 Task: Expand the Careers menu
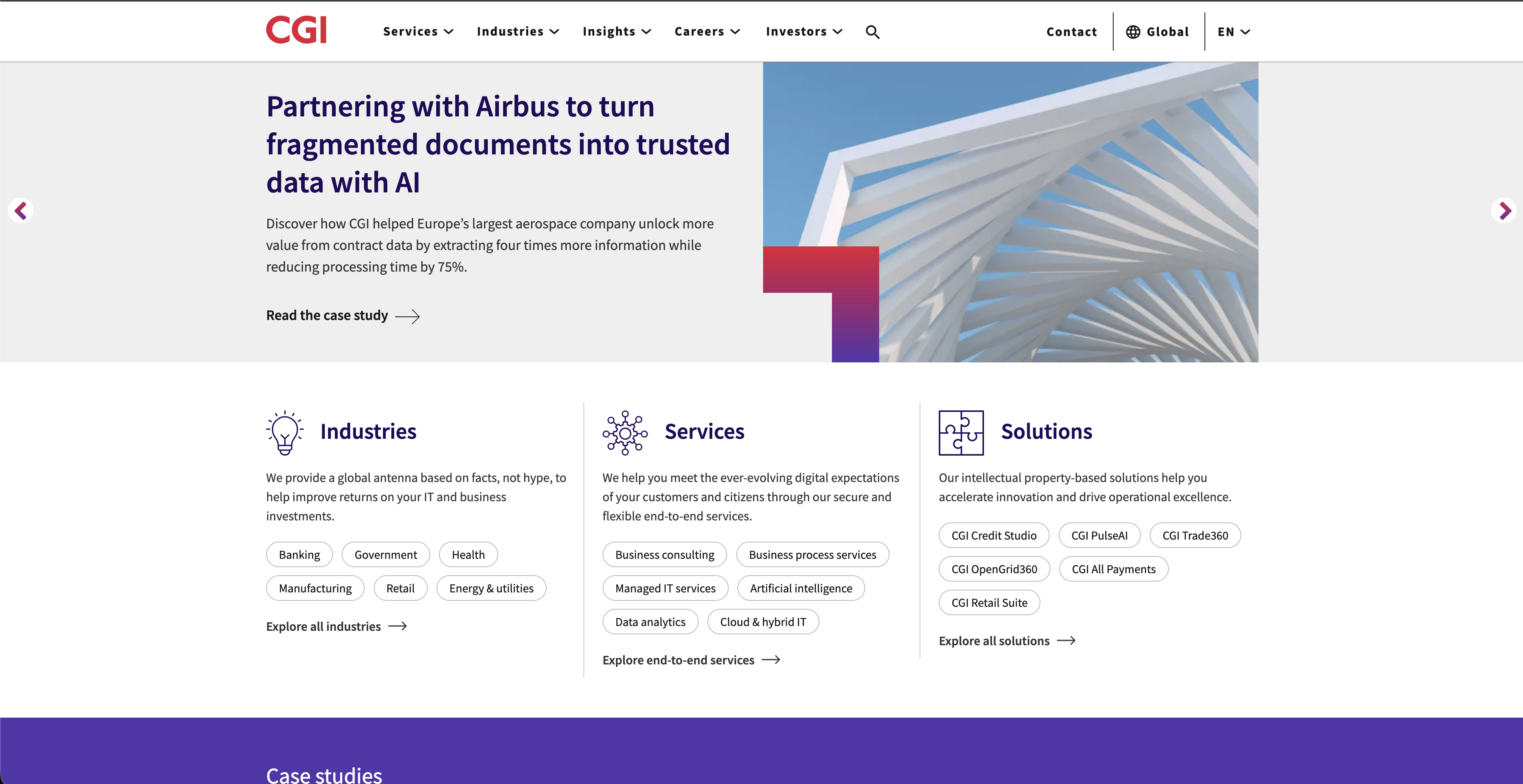pos(707,32)
